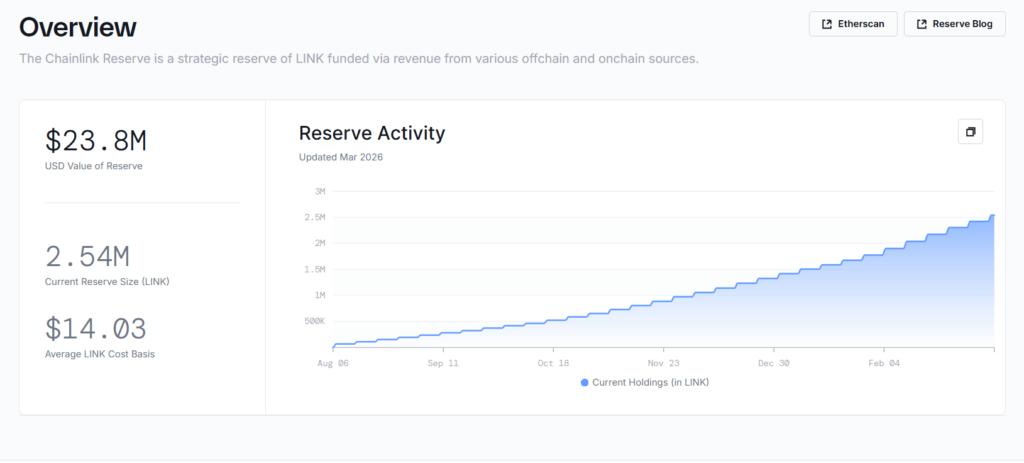
Task: Click the blue legend dot for Current Holdings
Action: [x=585, y=382]
